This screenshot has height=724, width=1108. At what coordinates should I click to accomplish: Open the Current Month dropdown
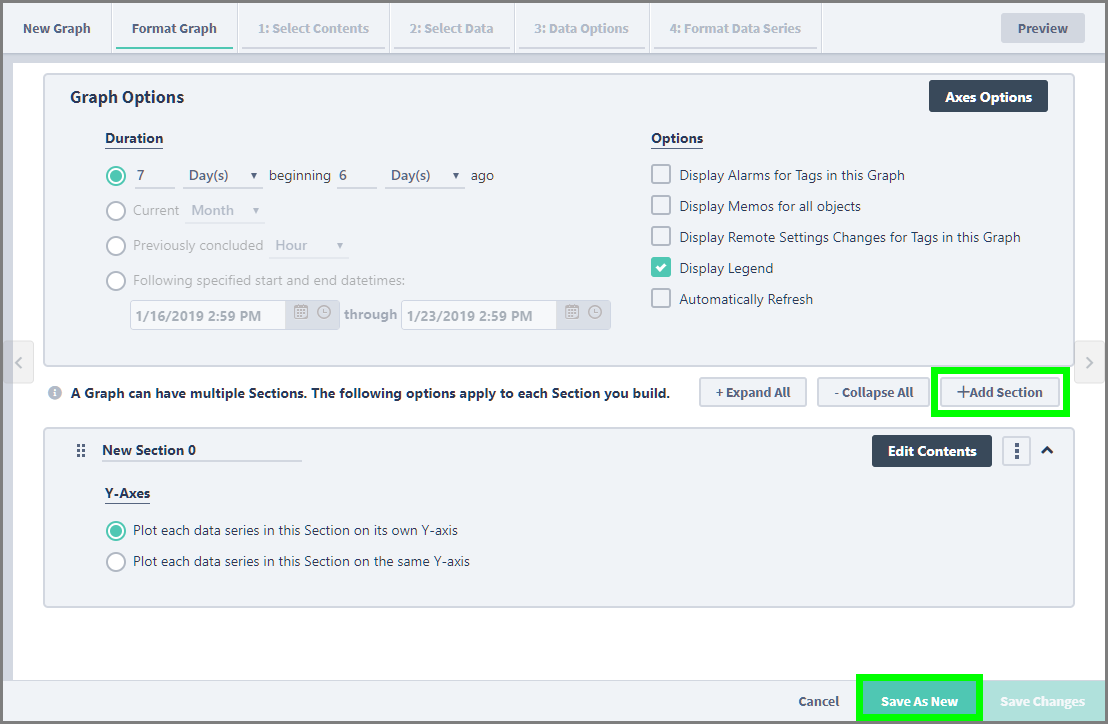[x=225, y=210]
